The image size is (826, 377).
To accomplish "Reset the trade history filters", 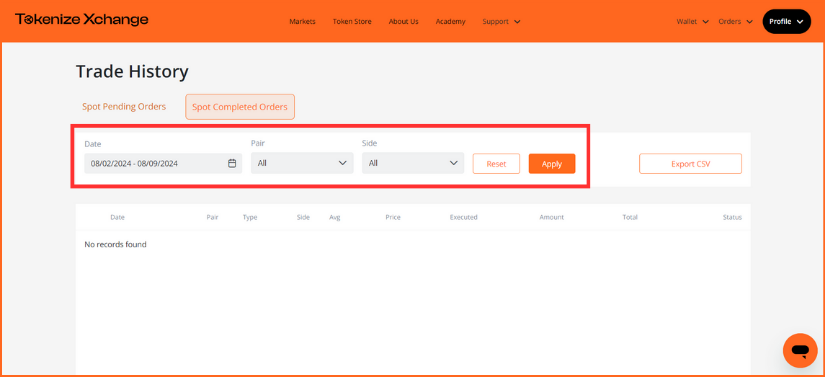I will click(496, 164).
